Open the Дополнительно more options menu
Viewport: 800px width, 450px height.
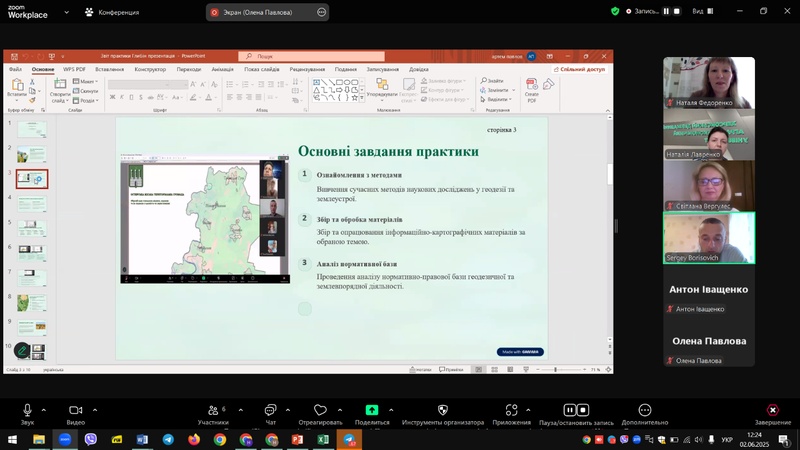(645, 411)
